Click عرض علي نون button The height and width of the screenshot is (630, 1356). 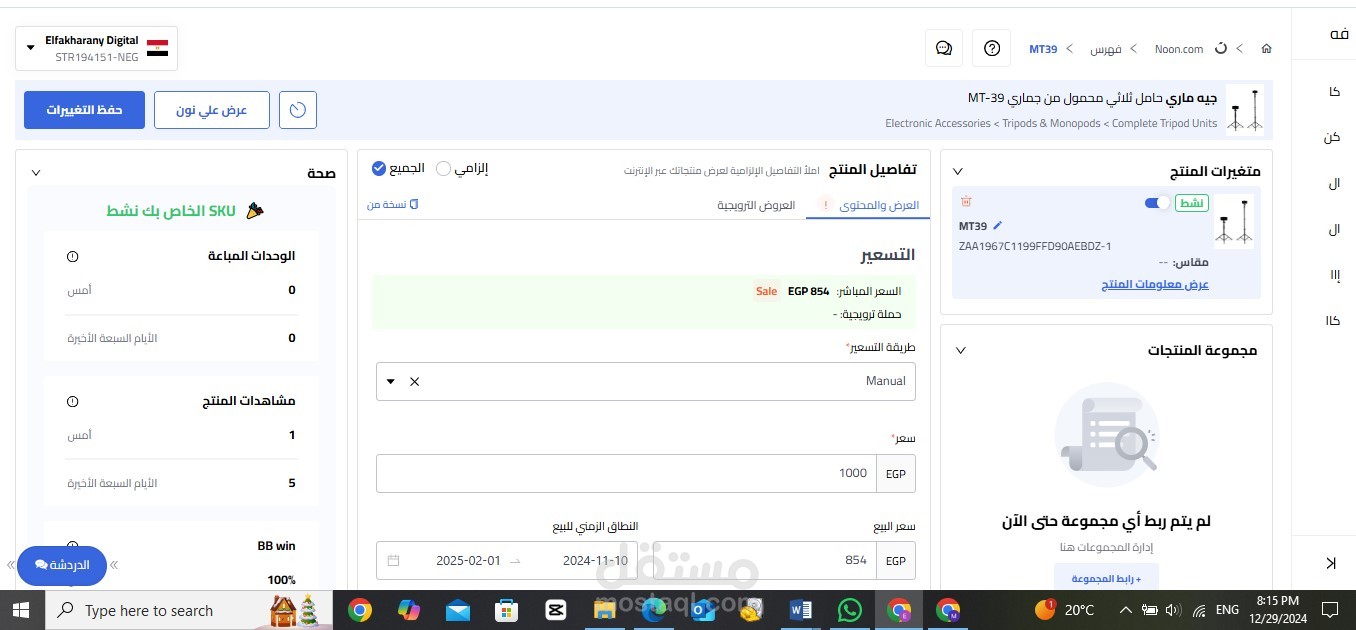point(212,110)
